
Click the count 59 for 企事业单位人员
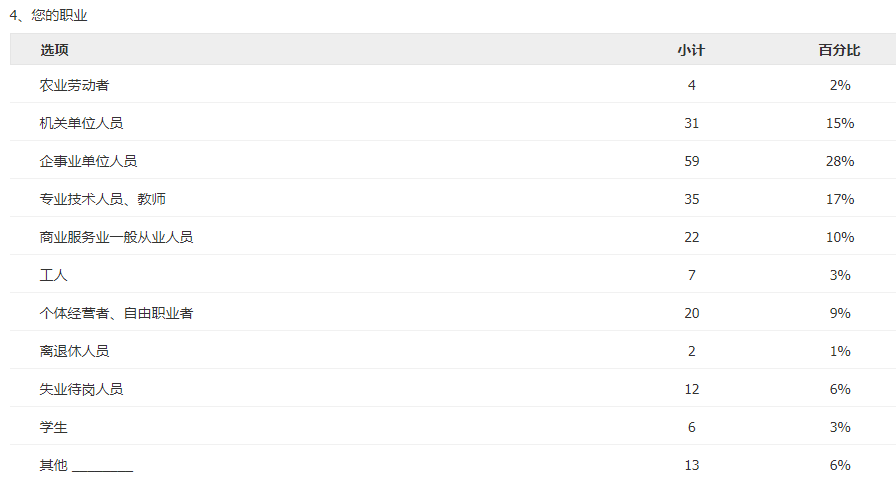pos(691,161)
